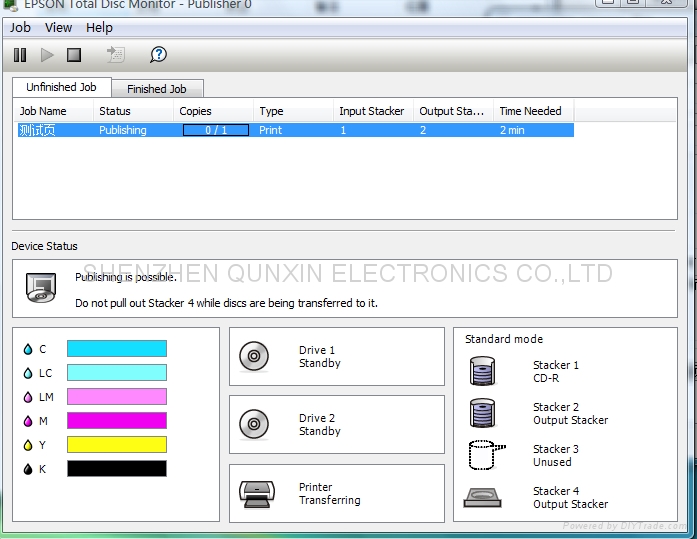Click the publisher device status icon
This screenshot has height=539, width=697.
pyautogui.click(x=41, y=288)
